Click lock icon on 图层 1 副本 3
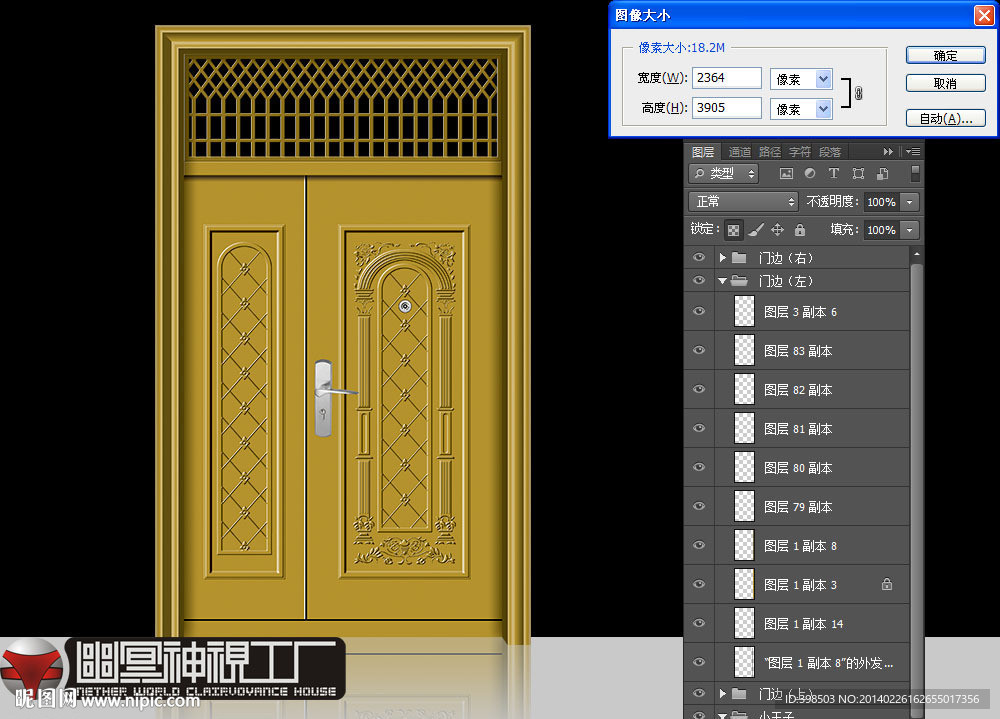Screen dimensions: 1000x719 [886, 584]
